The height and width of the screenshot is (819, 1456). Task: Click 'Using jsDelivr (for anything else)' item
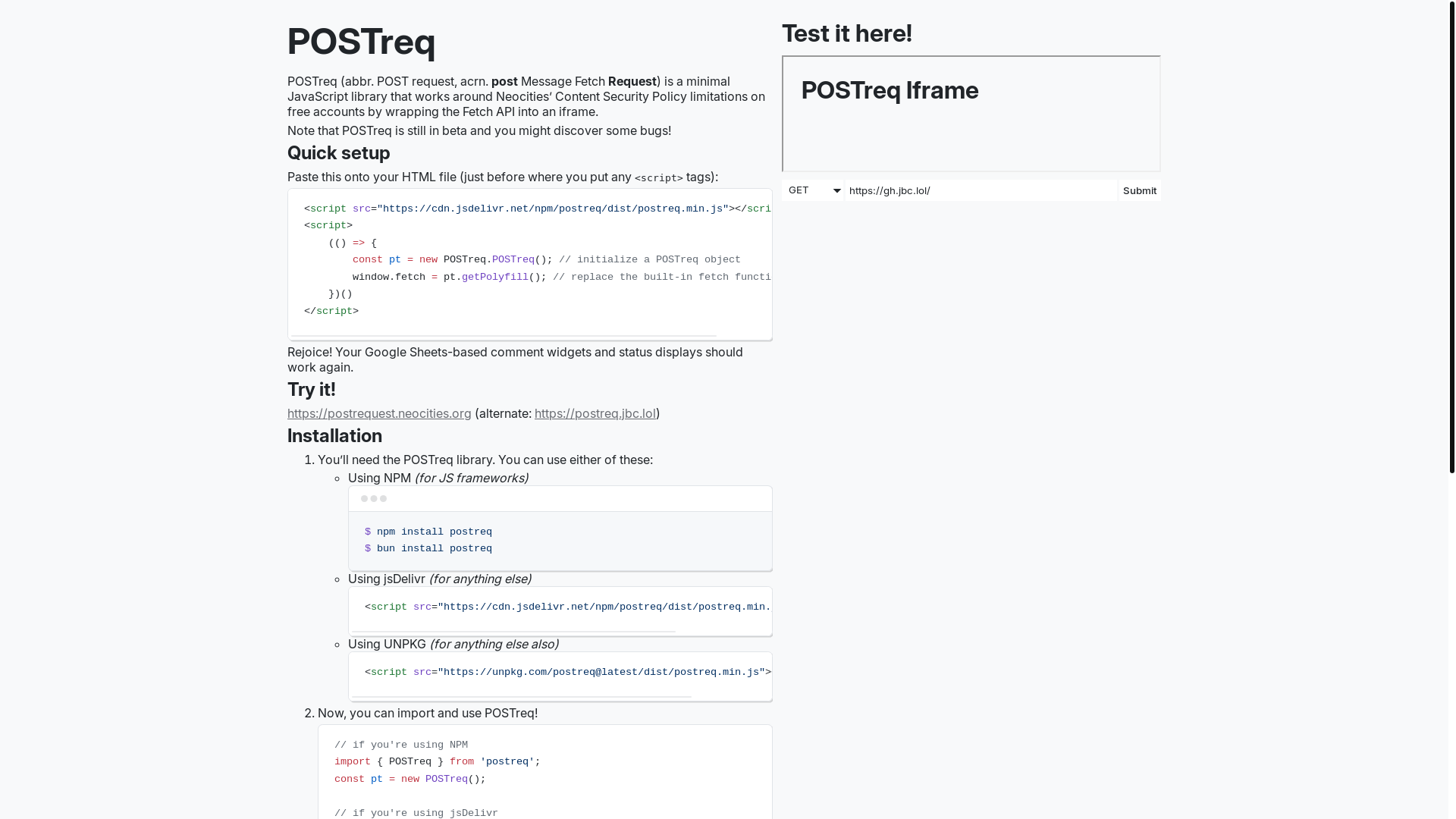440,579
